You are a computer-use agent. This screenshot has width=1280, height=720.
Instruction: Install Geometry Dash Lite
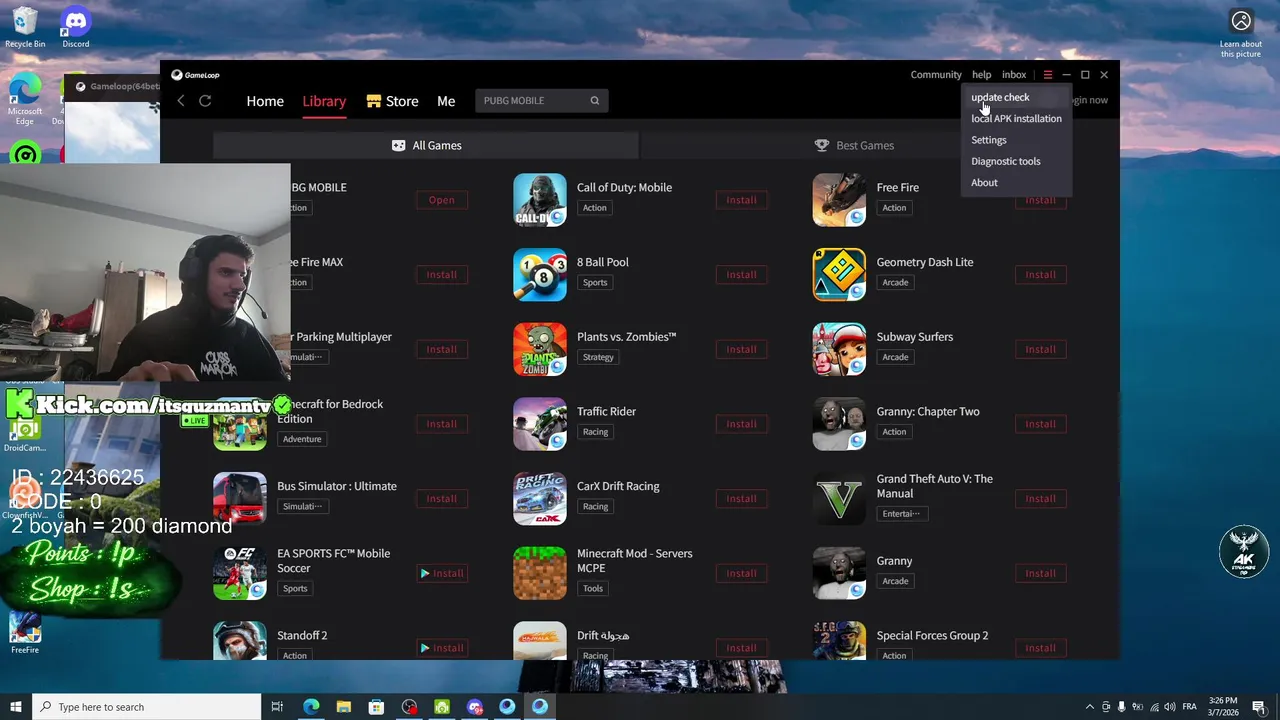tap(1040, 275)
